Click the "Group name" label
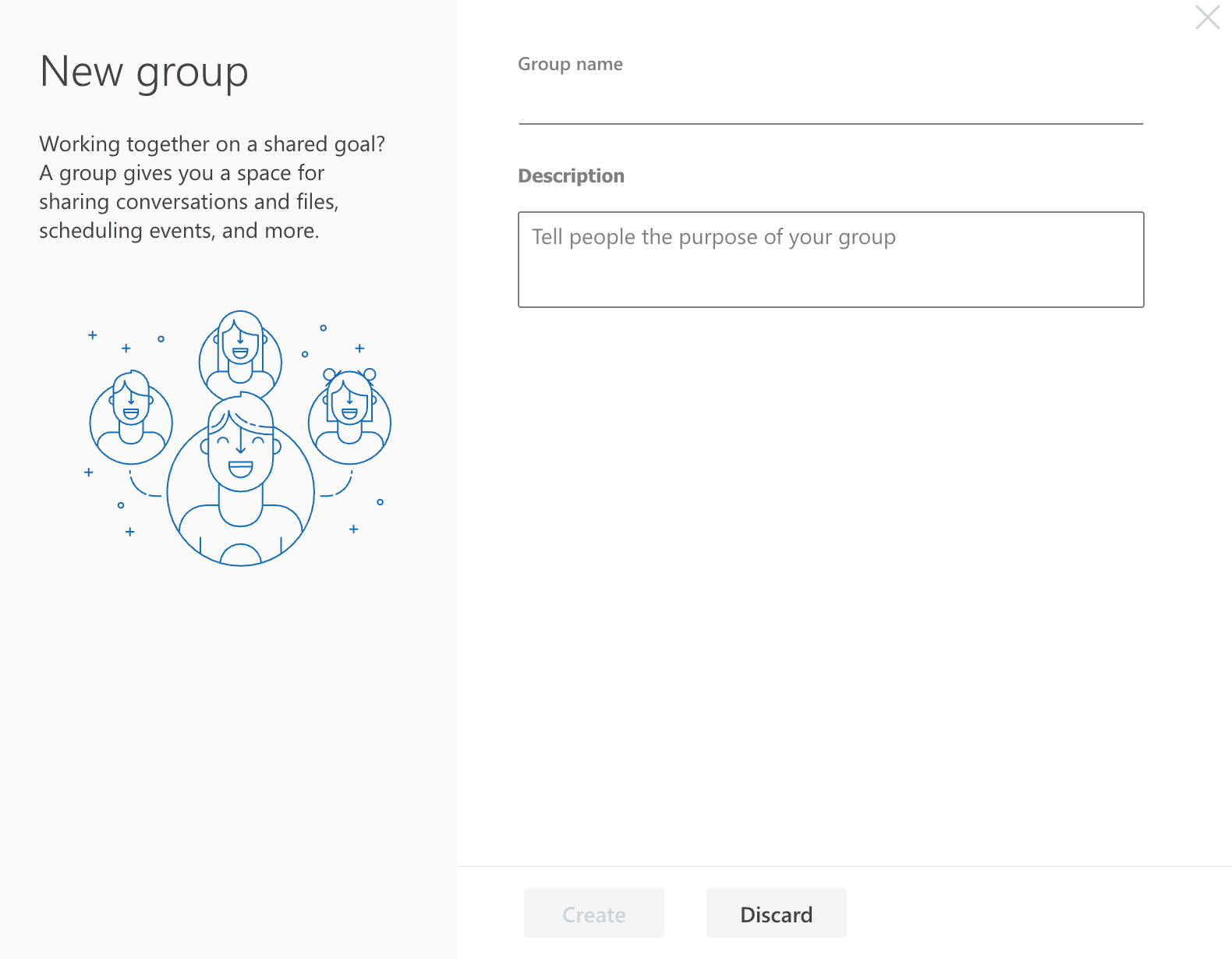 click(x=570, y=64)
